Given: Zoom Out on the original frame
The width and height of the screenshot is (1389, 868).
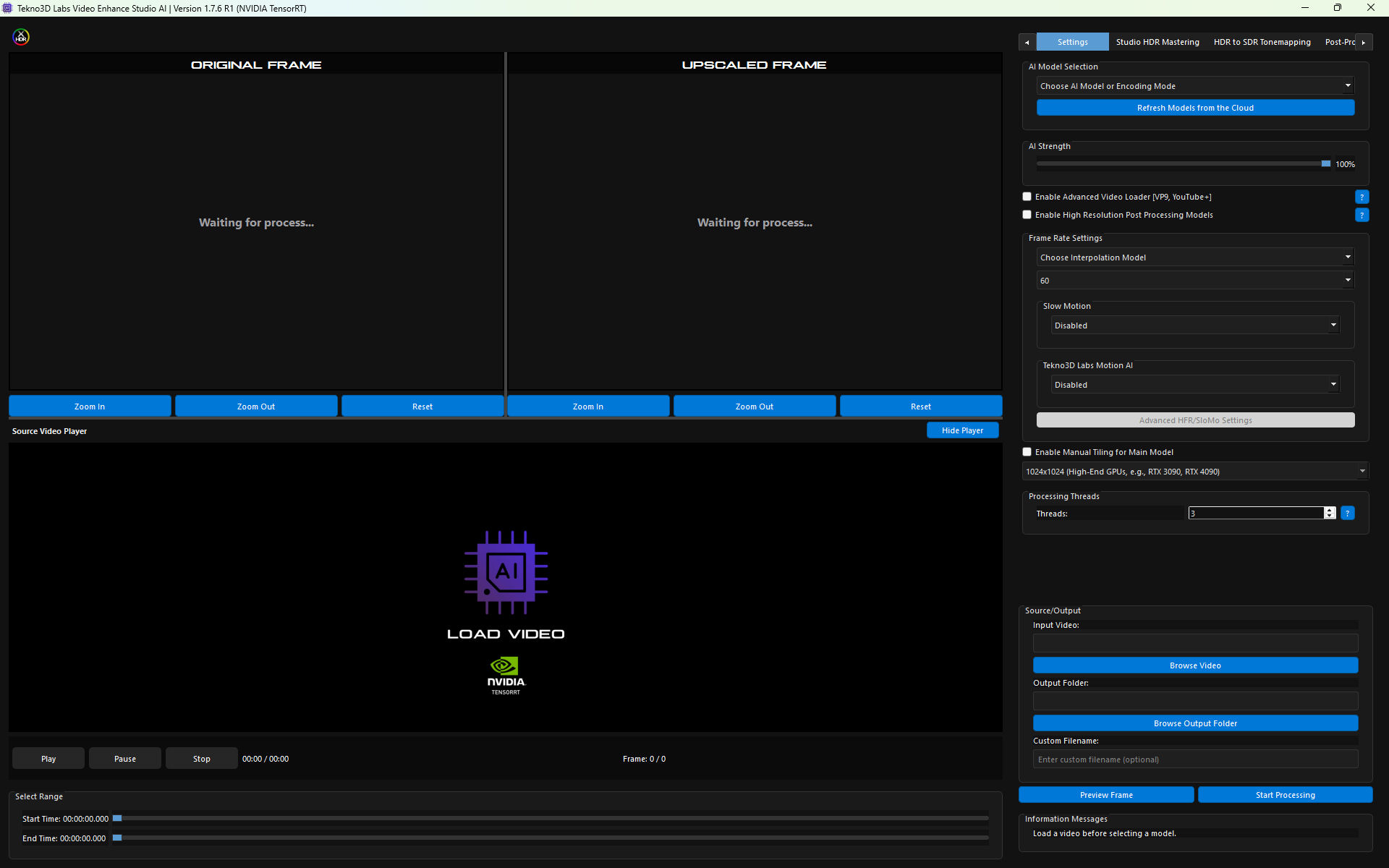Looking at the screenshot, I should pyautogui.click(x=256, y=407).
